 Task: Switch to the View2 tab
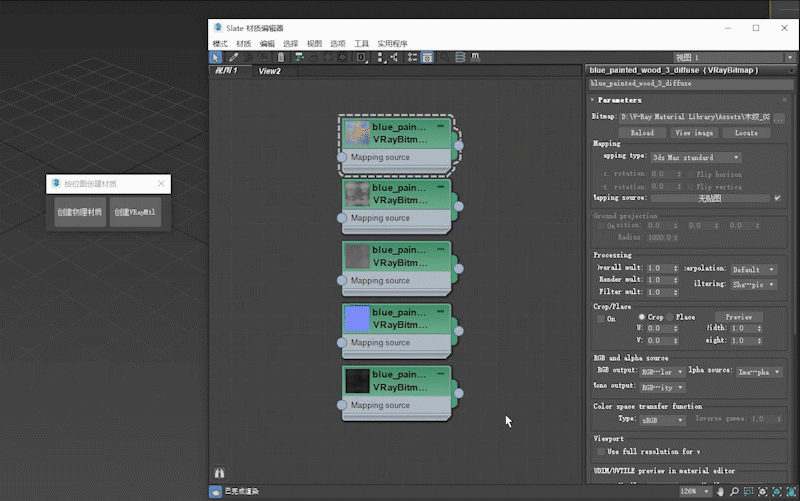270,71
